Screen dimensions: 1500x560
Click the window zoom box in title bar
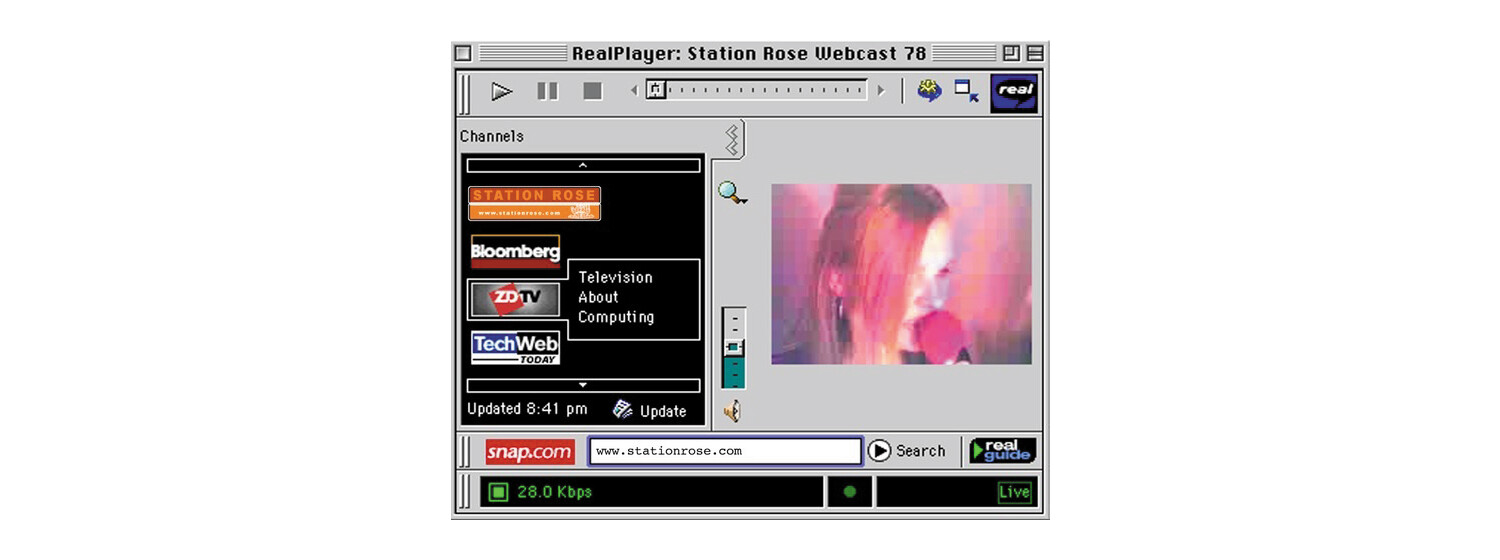1011,53
